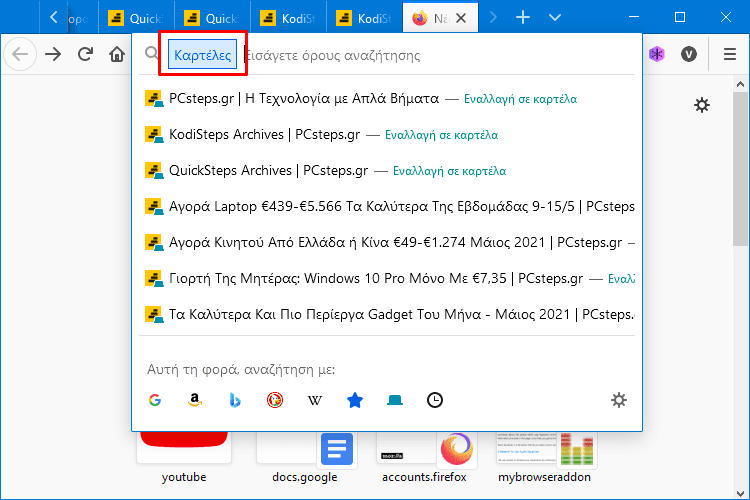Search this time with Bing

pyautogui.click(x=235, y=400)
